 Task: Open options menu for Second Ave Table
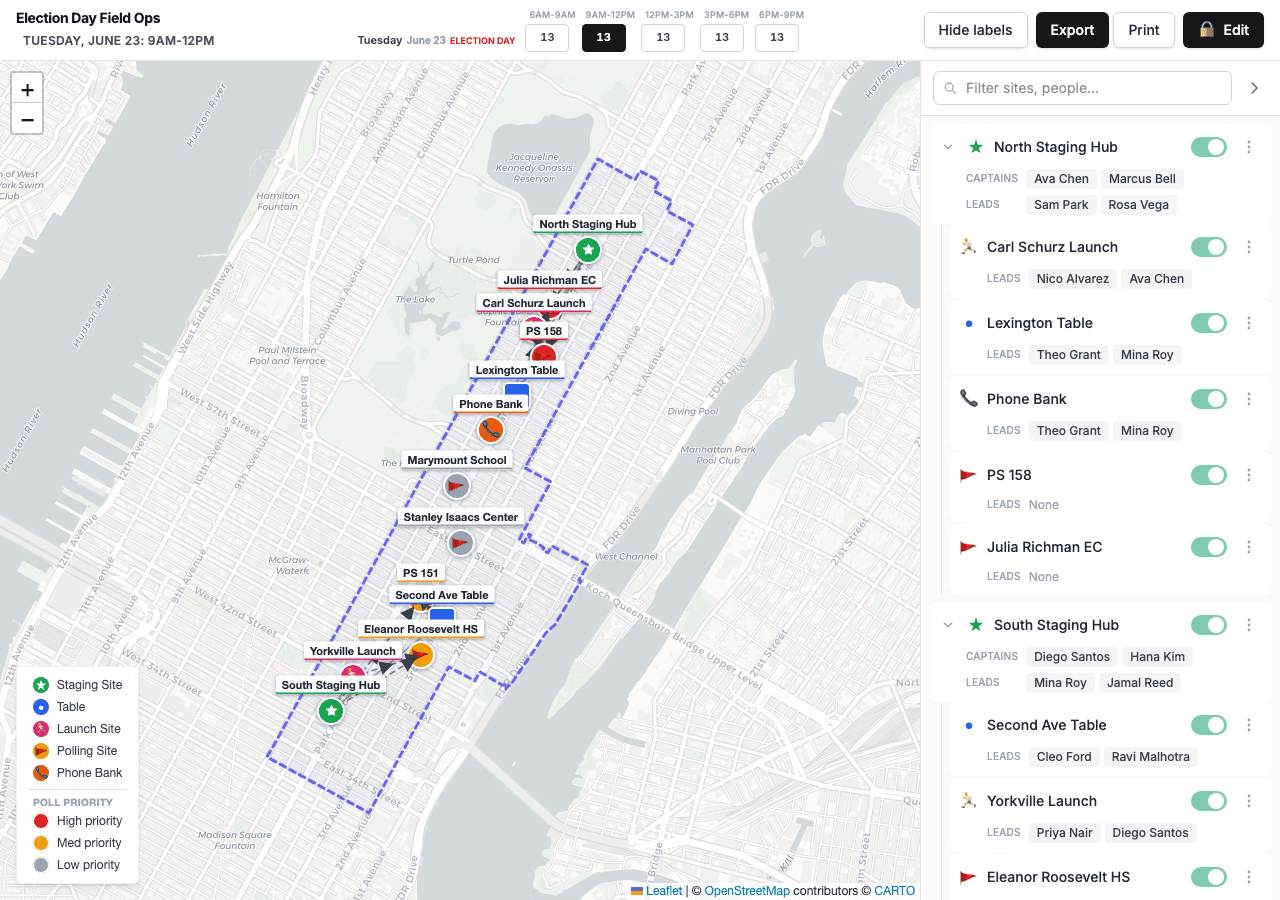tap(1249, 725)
